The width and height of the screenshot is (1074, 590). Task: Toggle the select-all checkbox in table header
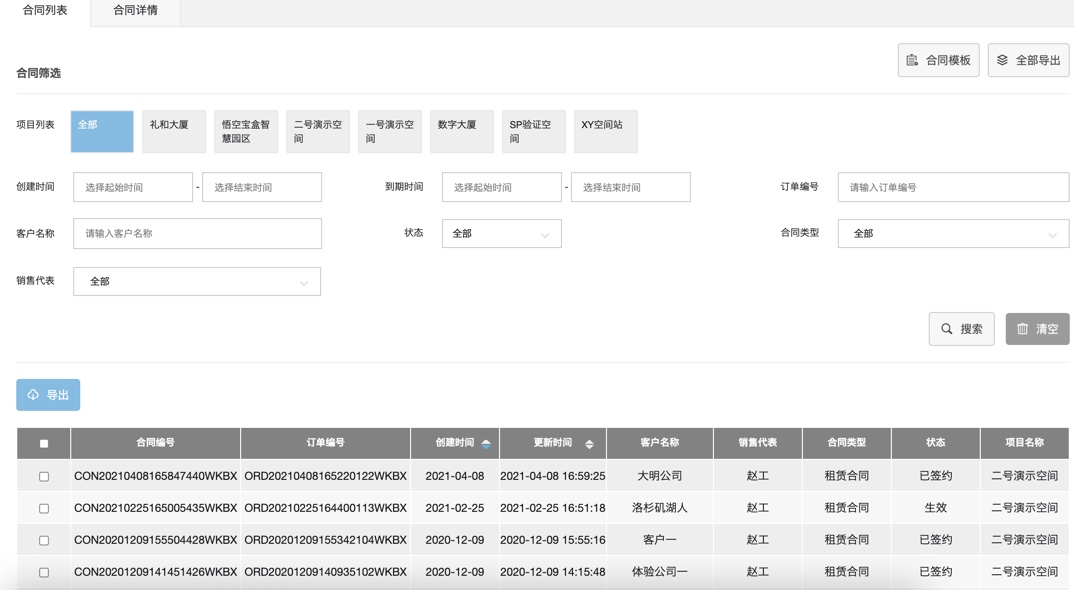[x=44, y=444]
